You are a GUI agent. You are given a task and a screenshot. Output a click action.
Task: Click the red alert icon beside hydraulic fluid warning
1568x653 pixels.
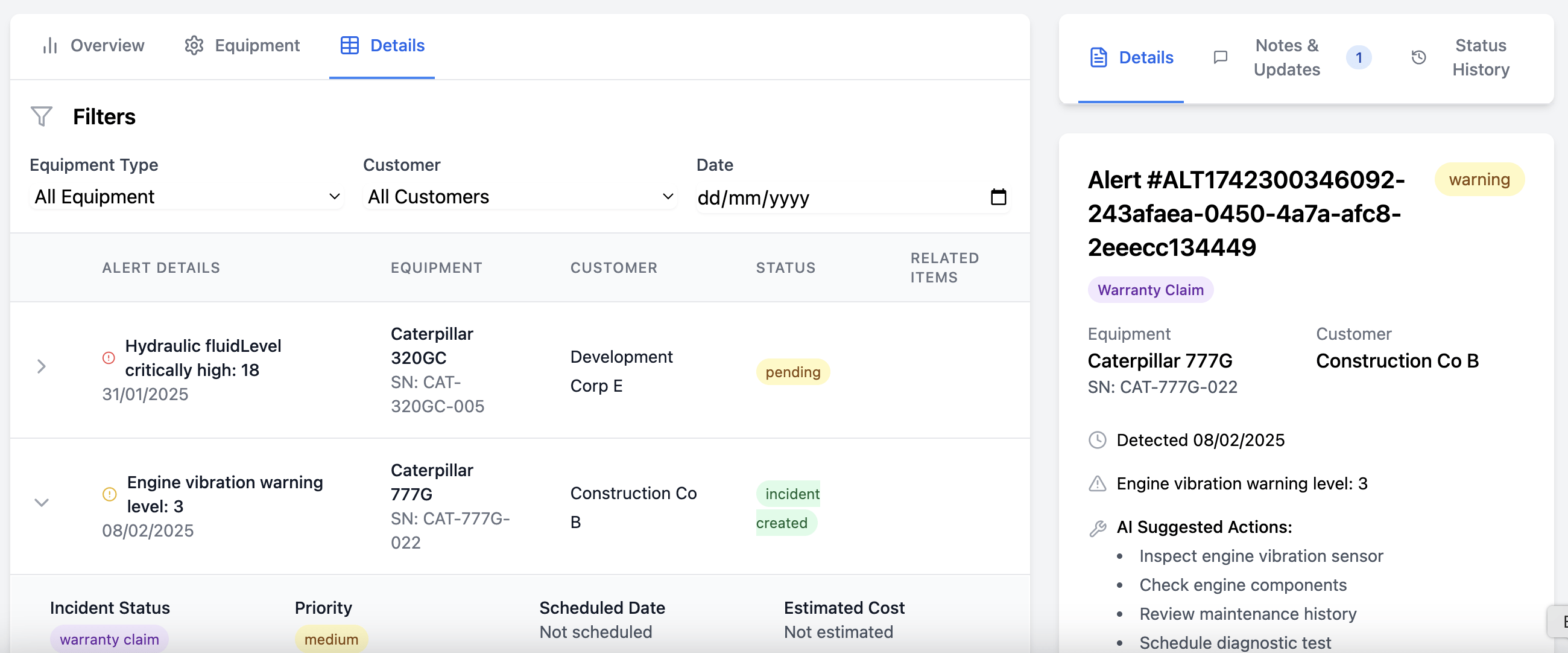(x=109, y=358)
